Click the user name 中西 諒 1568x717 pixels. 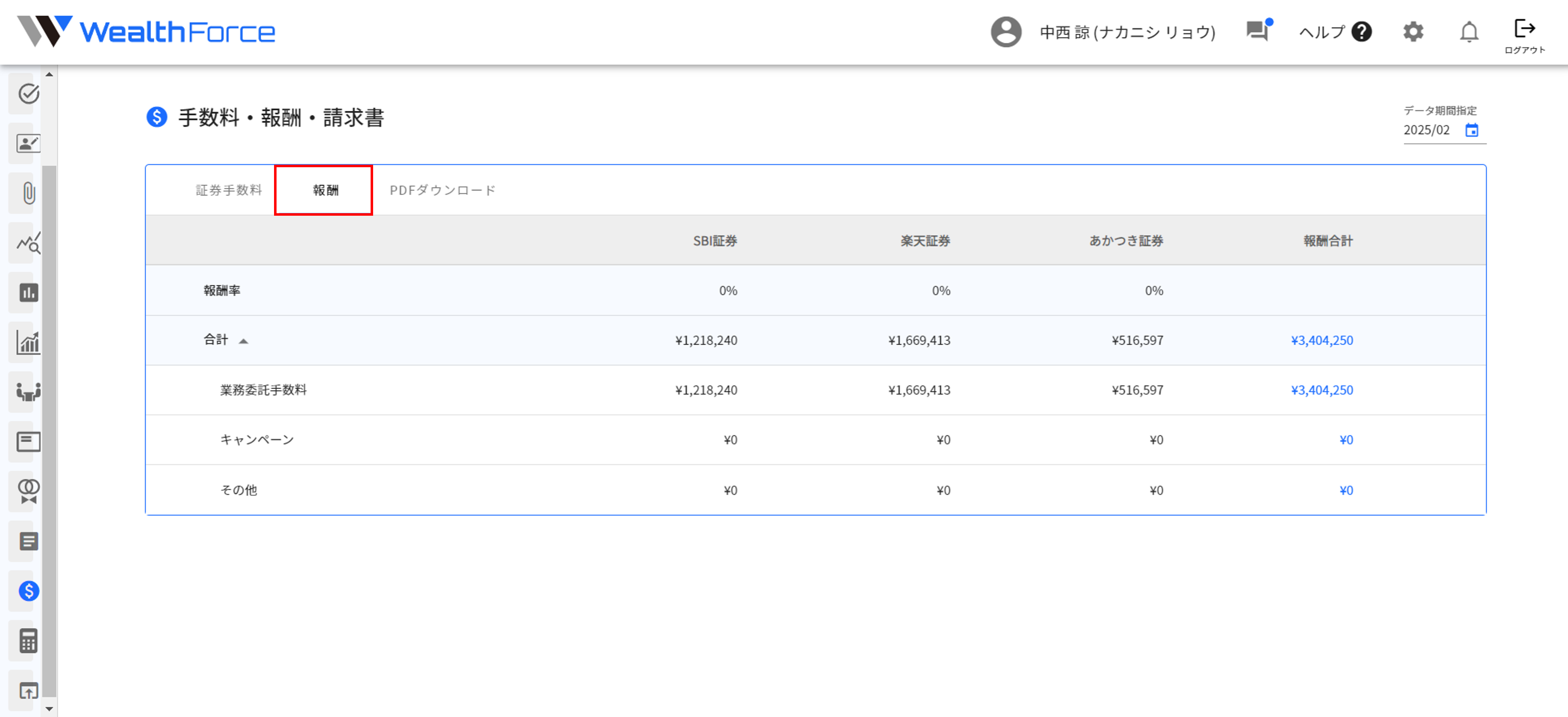1127,32
